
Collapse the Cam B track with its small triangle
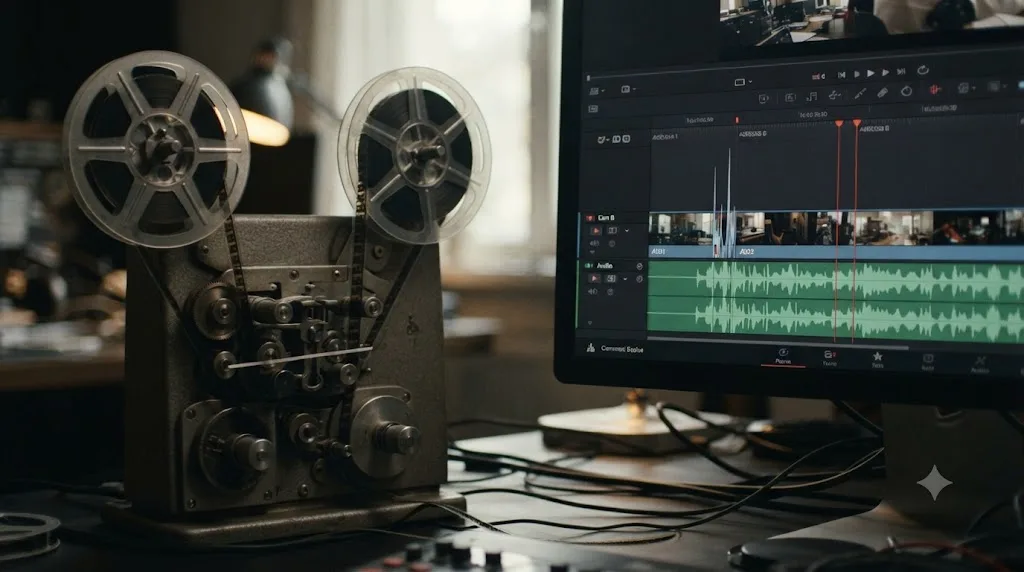click(592, 252)
